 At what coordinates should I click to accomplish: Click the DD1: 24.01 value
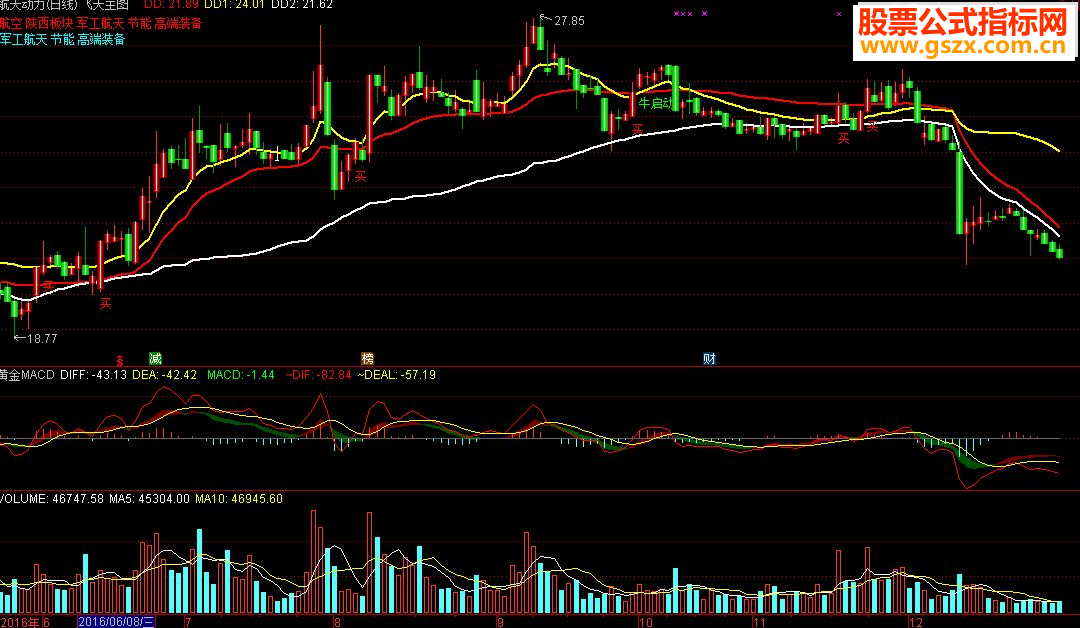[x=235, y=5]
